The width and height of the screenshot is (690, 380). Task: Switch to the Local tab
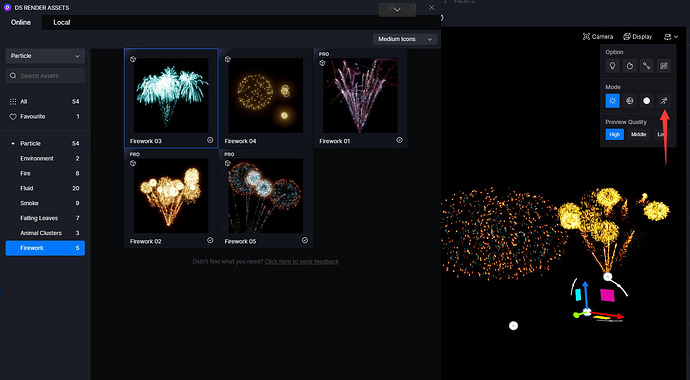pyautogui.click(x=62, y=22)
